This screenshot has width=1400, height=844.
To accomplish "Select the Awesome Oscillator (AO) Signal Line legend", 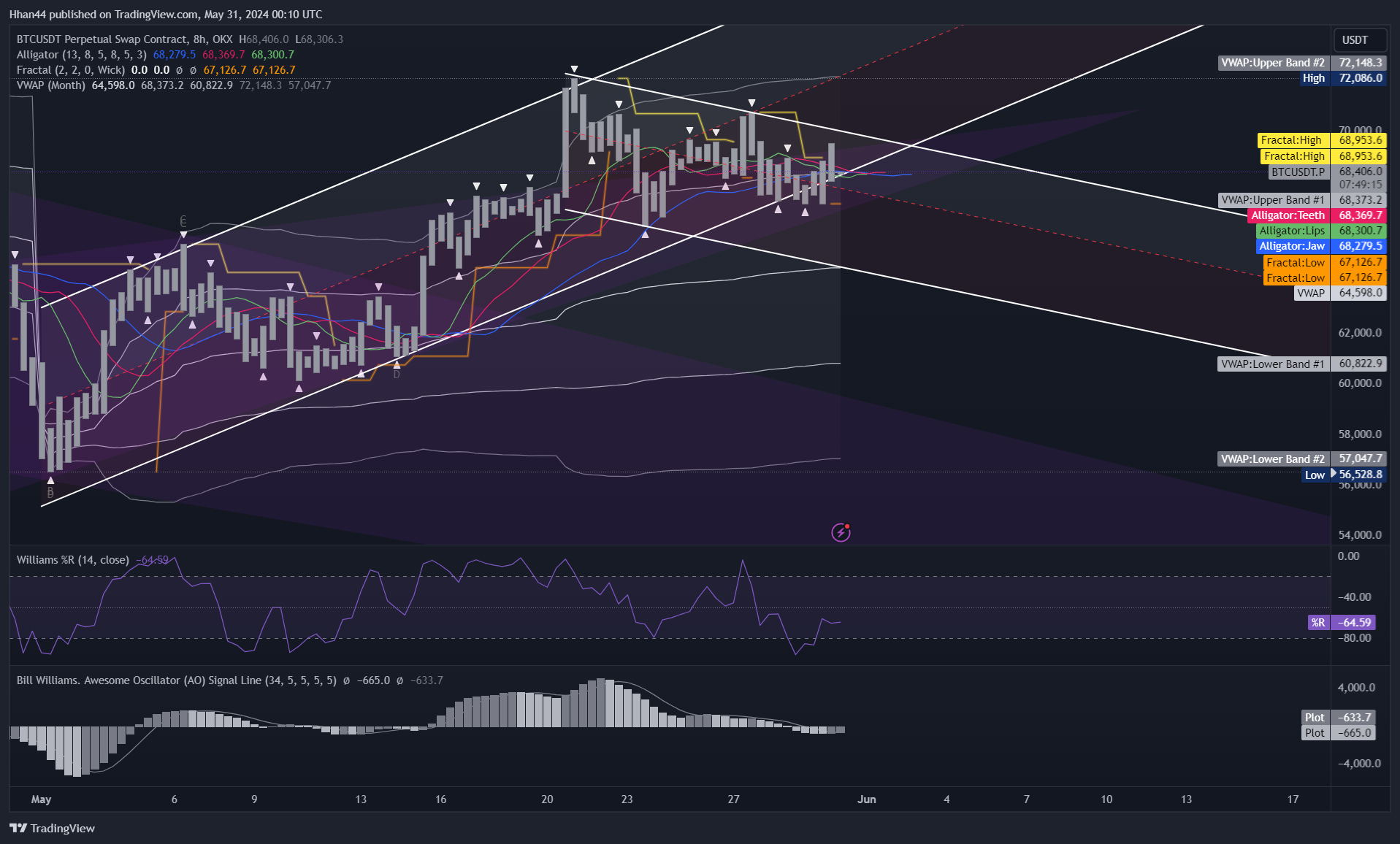I will pyautogui.click(x=176, y=680).
